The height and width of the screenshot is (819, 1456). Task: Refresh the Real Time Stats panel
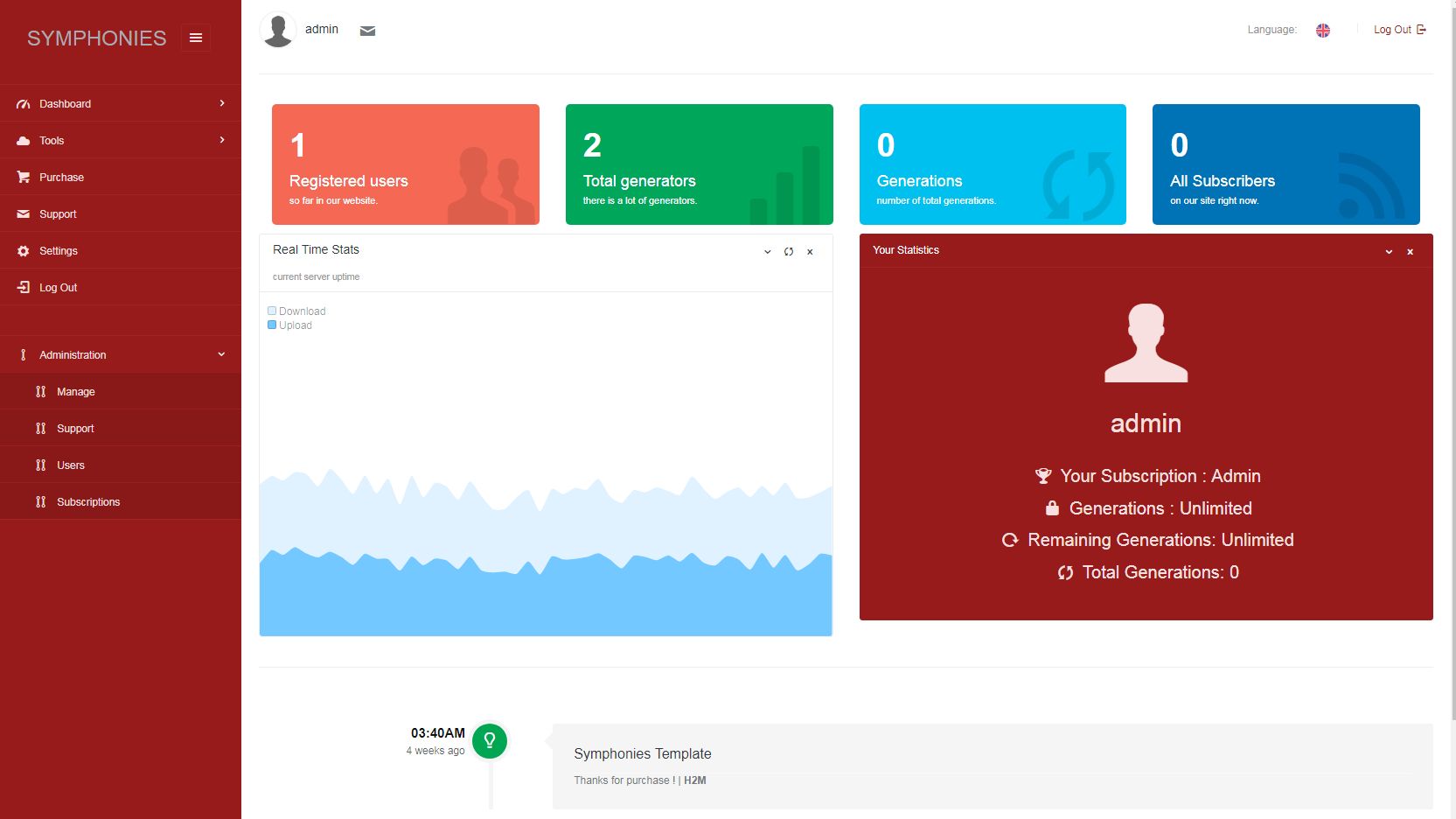(789, 252)
